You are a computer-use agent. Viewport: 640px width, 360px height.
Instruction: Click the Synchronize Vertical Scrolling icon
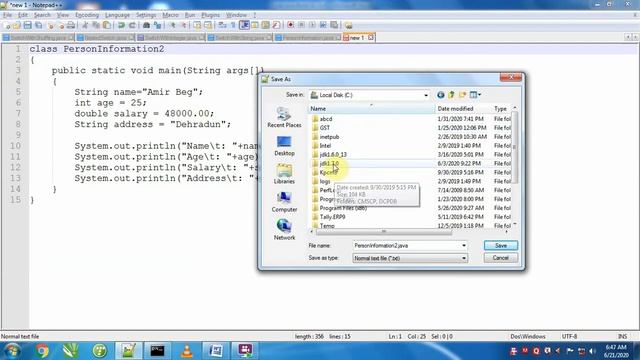[x=197, y=25]
